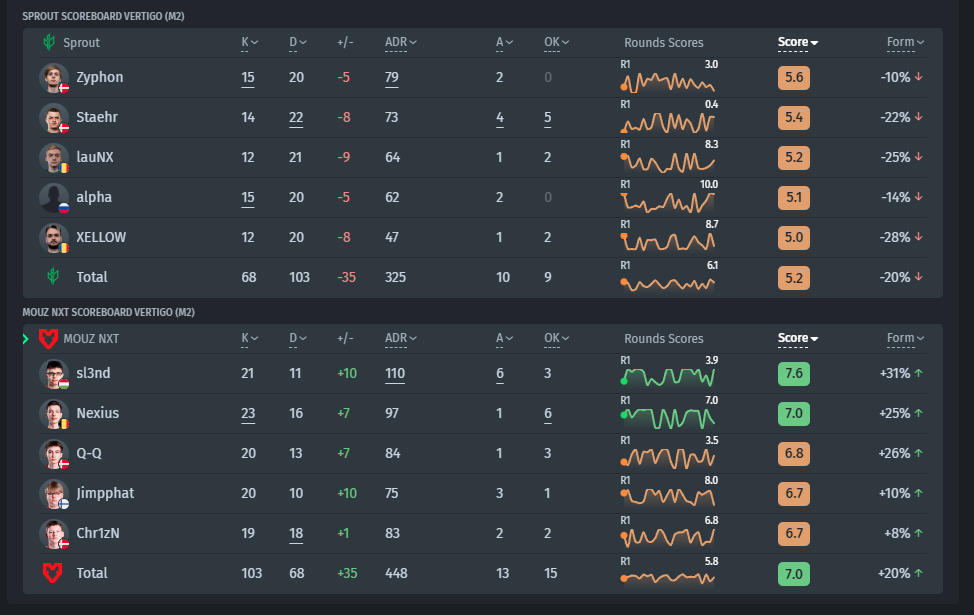Sort MOUZ NXT table by Score column

pos(798,339)
